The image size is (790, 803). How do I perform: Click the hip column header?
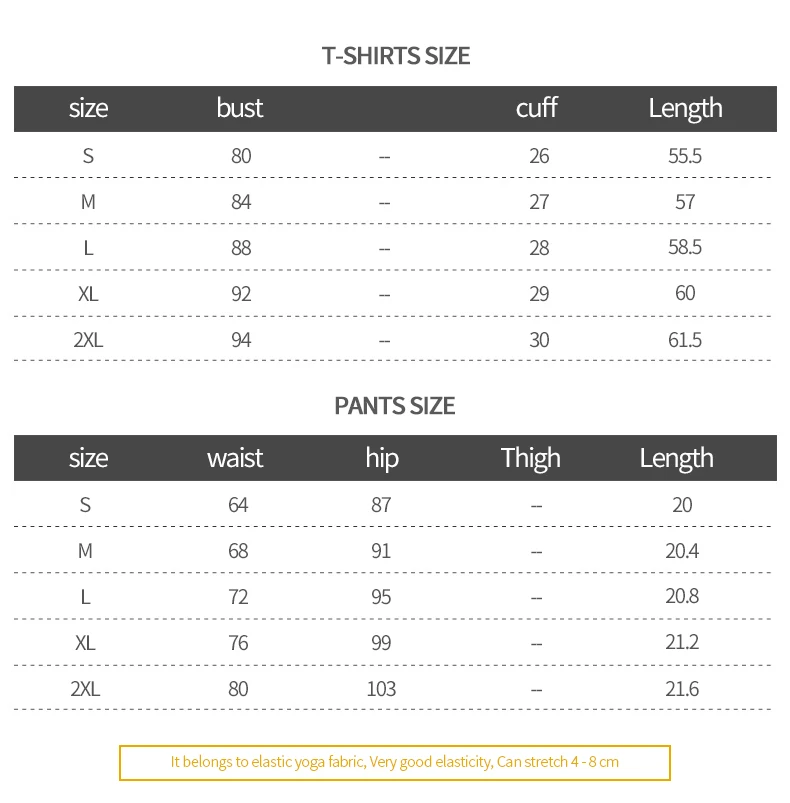[382, 458]
